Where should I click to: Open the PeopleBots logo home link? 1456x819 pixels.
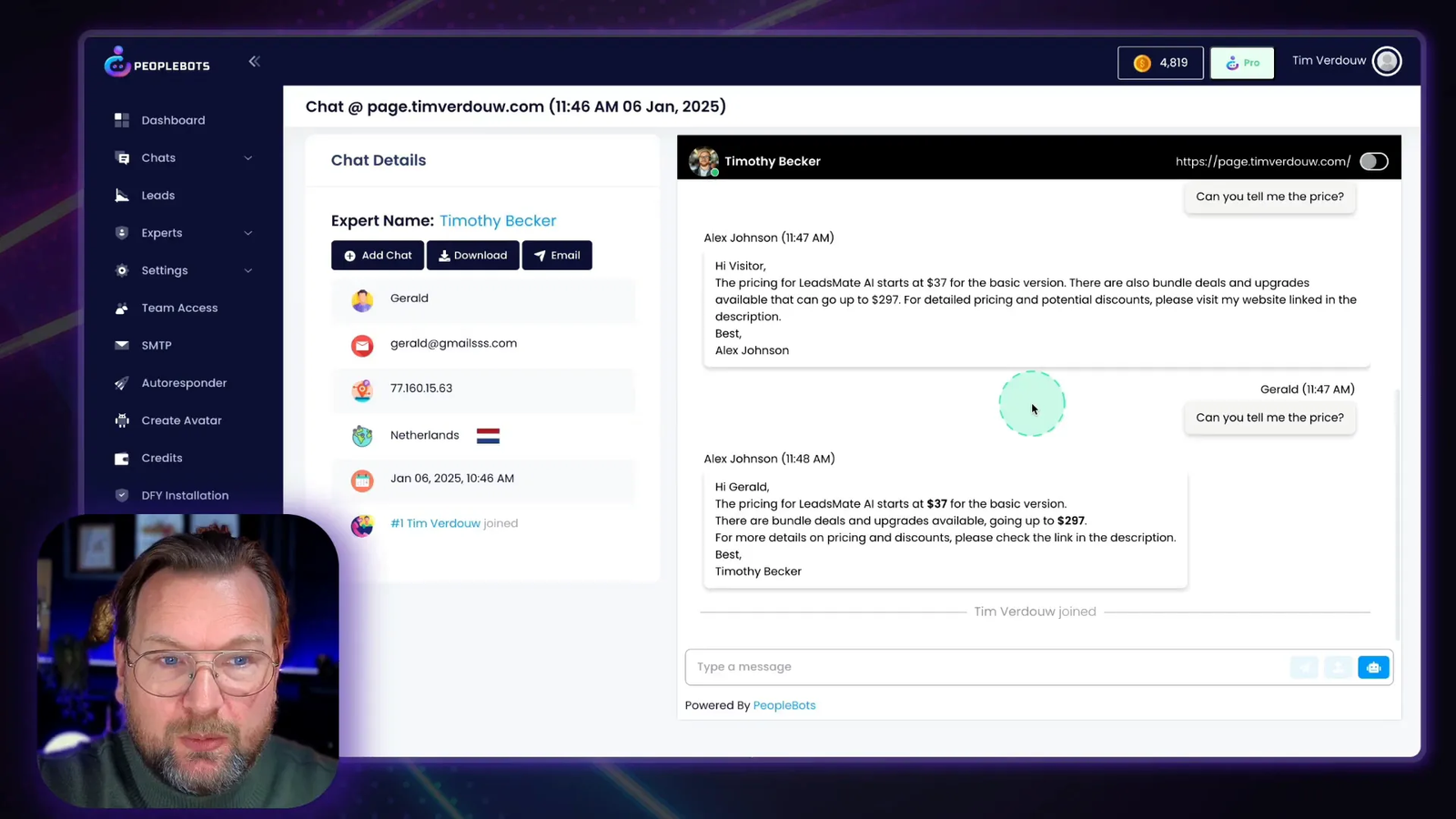point(157,63)
